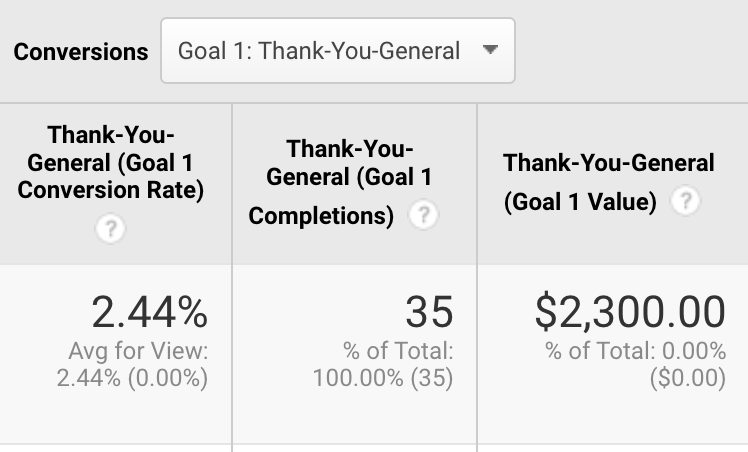748x452 pixels.
Task: Click the Conversions dropdown arrow caret
Action: coord(490,50)
